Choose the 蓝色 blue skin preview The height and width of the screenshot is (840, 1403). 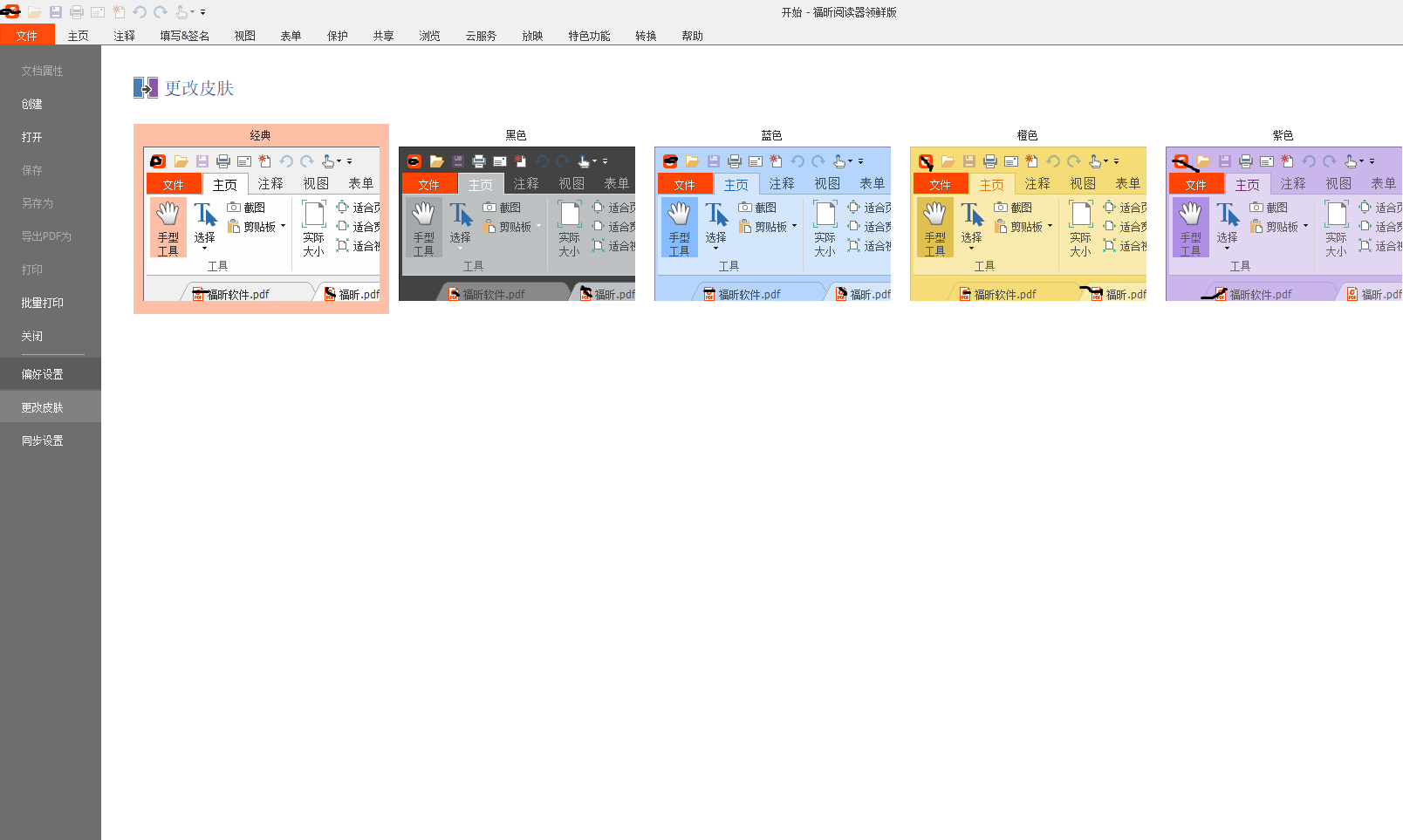(x=772, y=222)
